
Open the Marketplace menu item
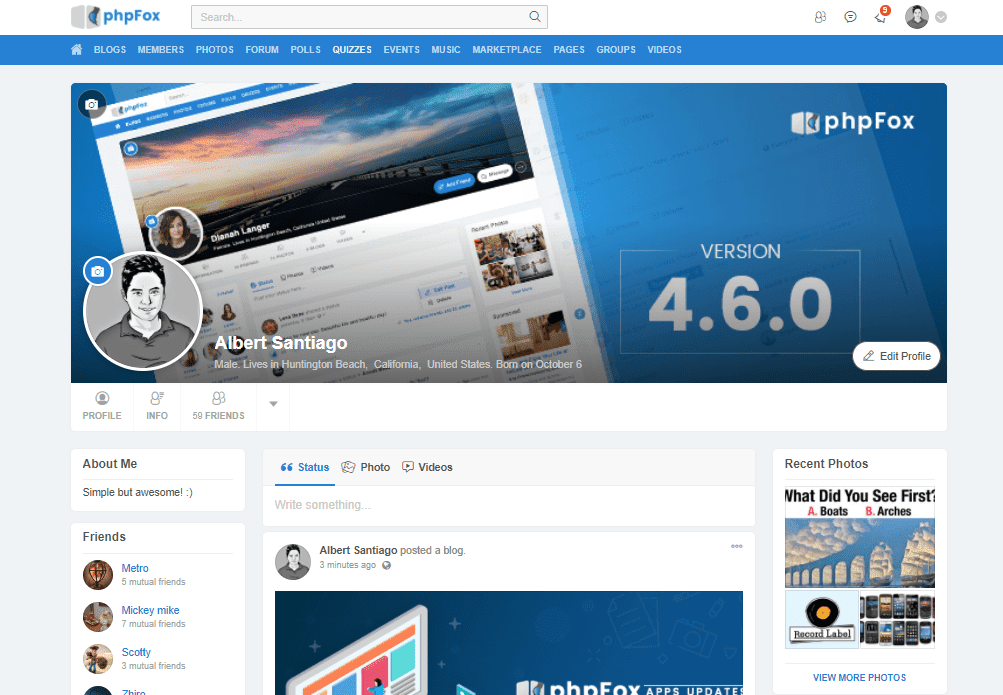507,50
